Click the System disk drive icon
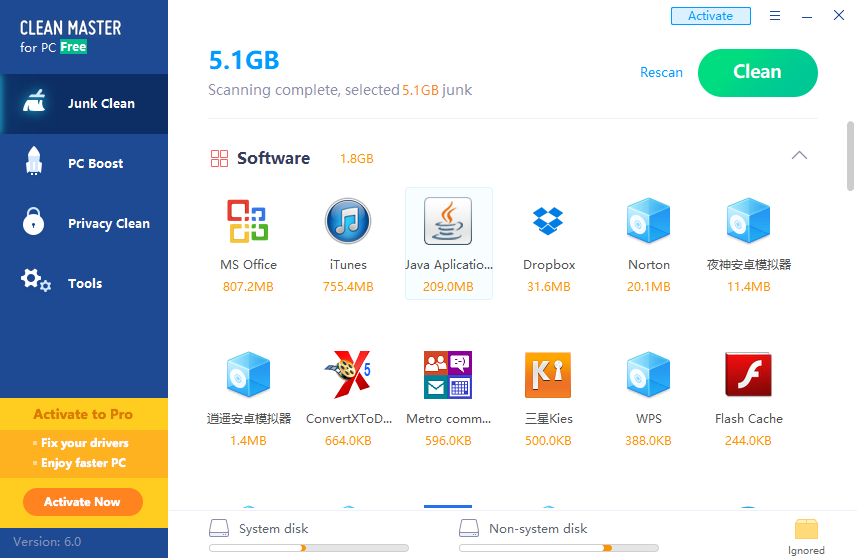 219,528
